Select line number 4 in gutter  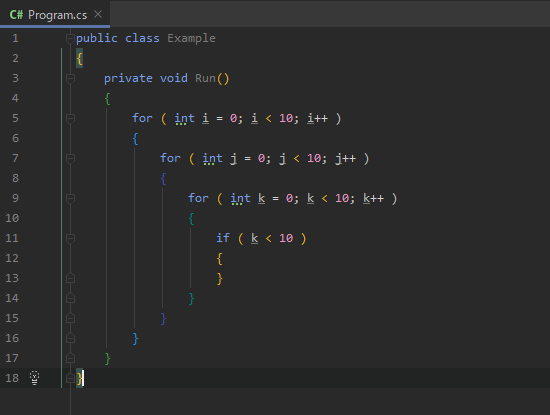[x=15, y=98]
